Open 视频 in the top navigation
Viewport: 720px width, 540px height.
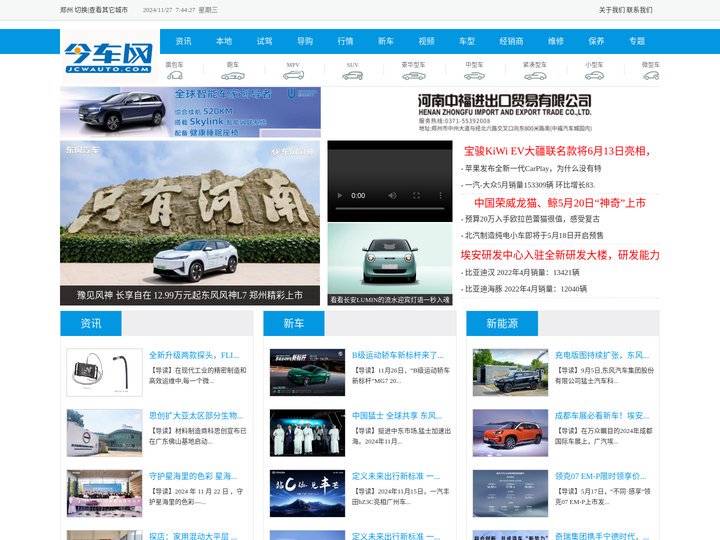click(427, 41)
